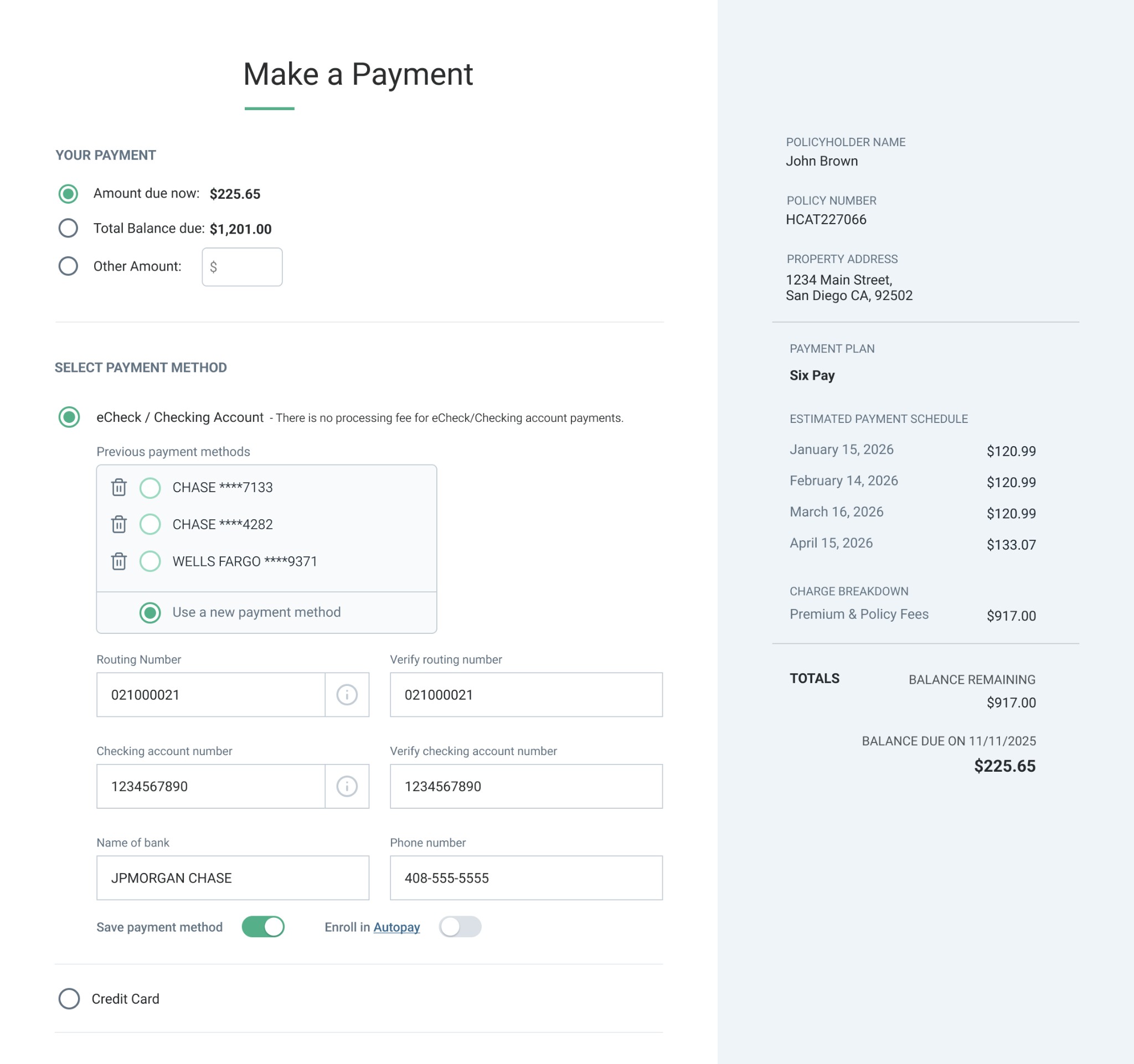Image resolution: width=1134 pixels, height=1064 pixels.
Task: Open the routing number info tooltip
Action: tap(347, 695)
